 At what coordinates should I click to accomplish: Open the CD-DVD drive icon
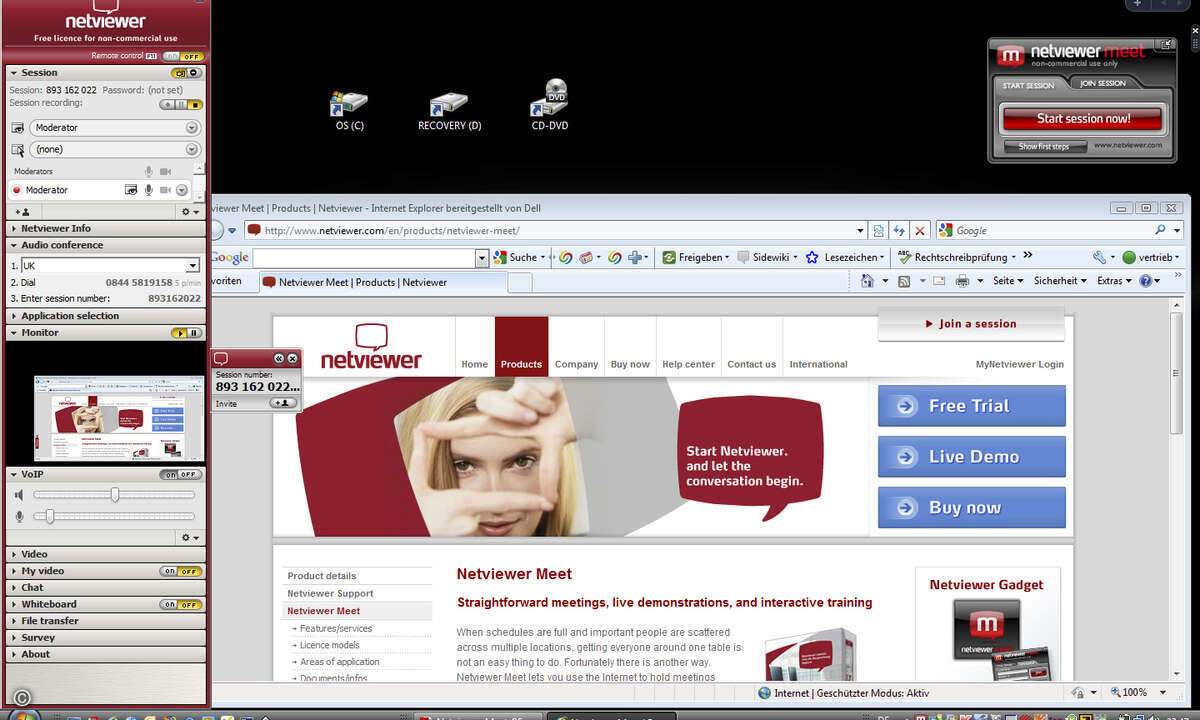550,106
